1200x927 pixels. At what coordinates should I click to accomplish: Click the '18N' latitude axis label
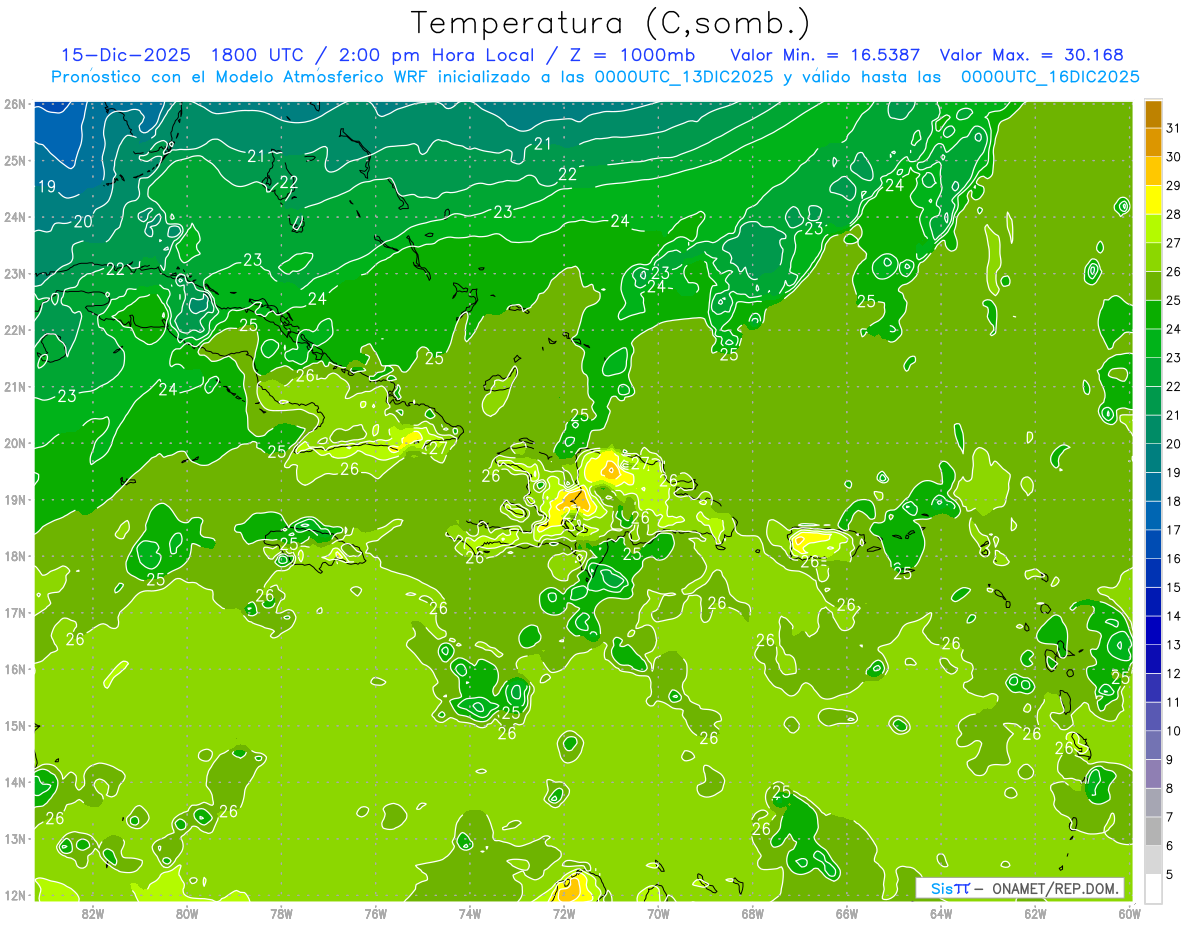point(14,556)
